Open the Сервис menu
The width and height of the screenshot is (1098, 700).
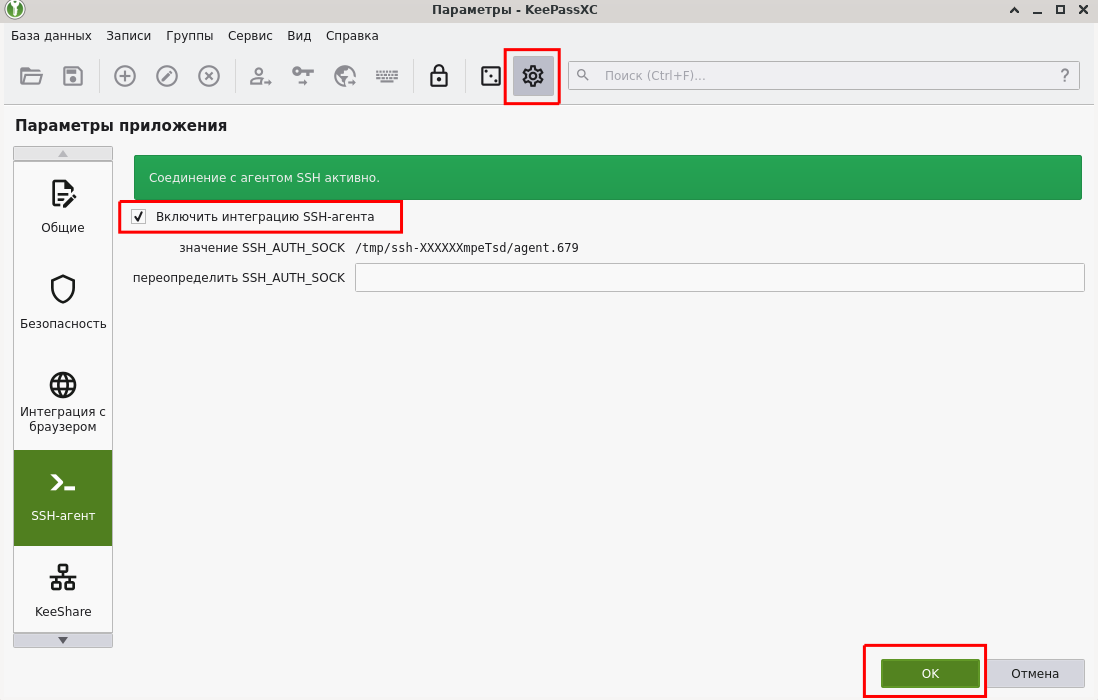[x=250, y=35]
